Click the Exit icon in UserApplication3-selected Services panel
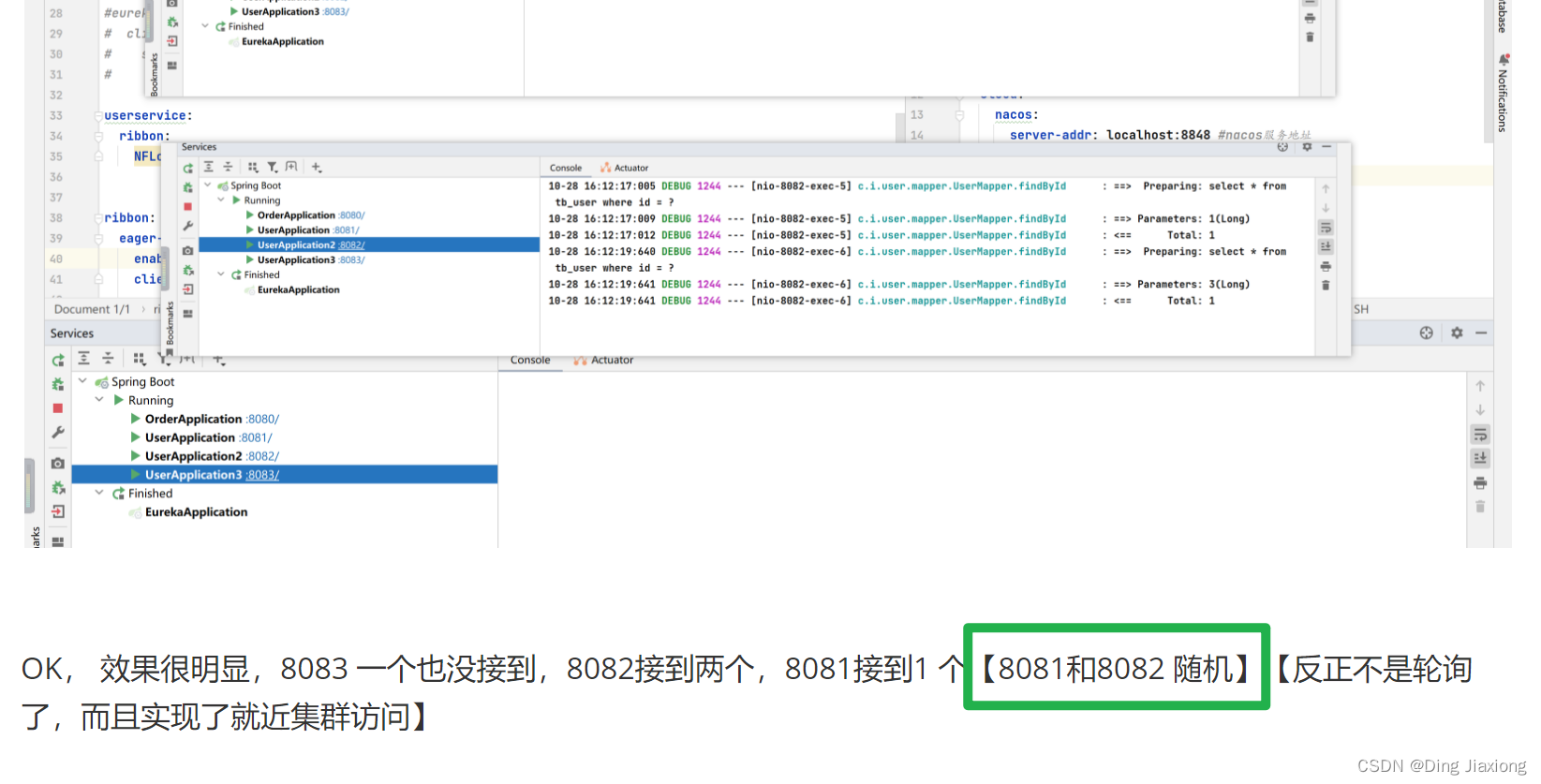This screenshot has height=784, width=1541. (58, 511)
